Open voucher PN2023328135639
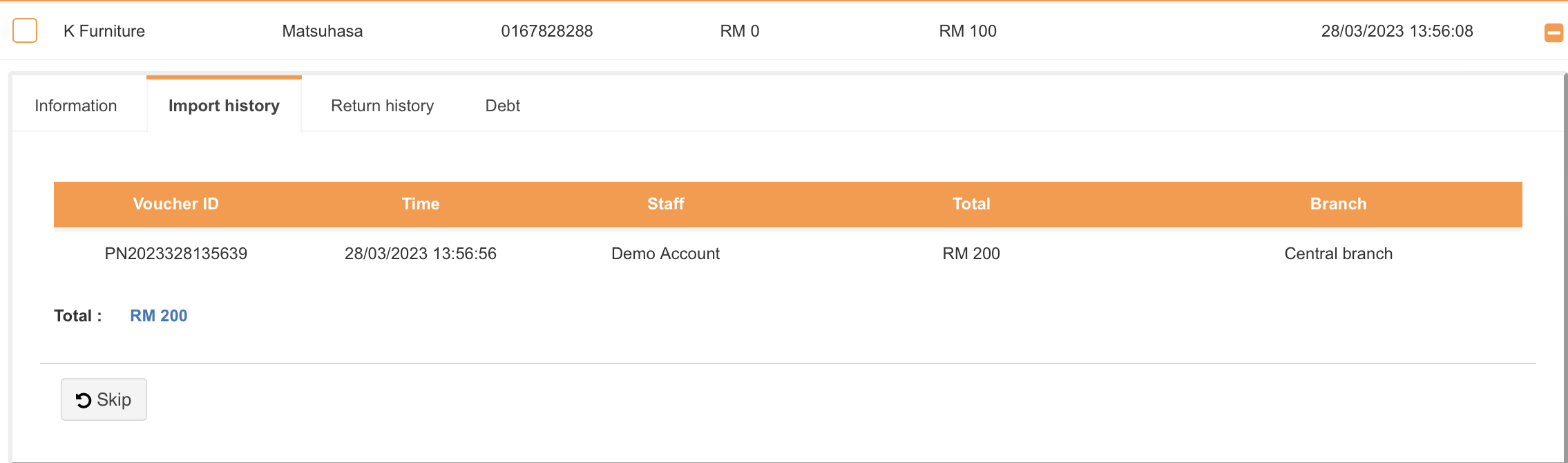1568x463 pixels. [x=175, y=254]
